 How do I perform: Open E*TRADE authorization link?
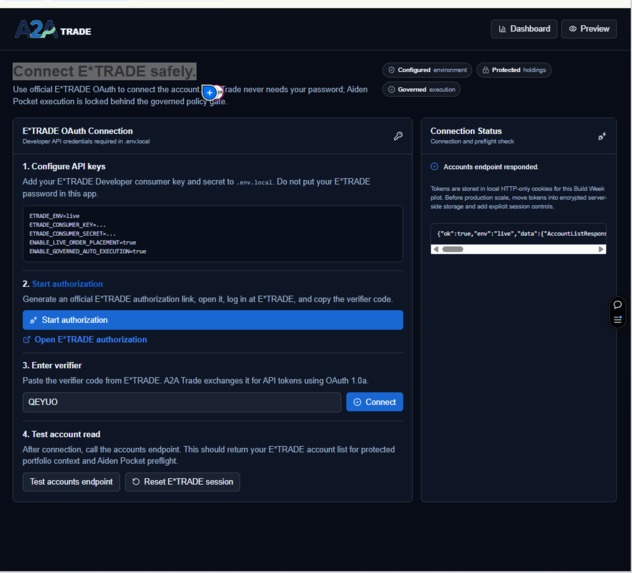(x=90, y=340)
